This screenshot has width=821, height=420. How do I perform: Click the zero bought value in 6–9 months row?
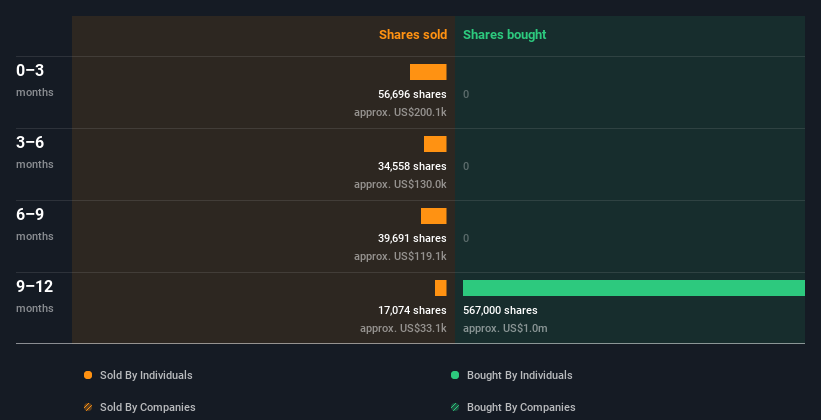(466, 238)
